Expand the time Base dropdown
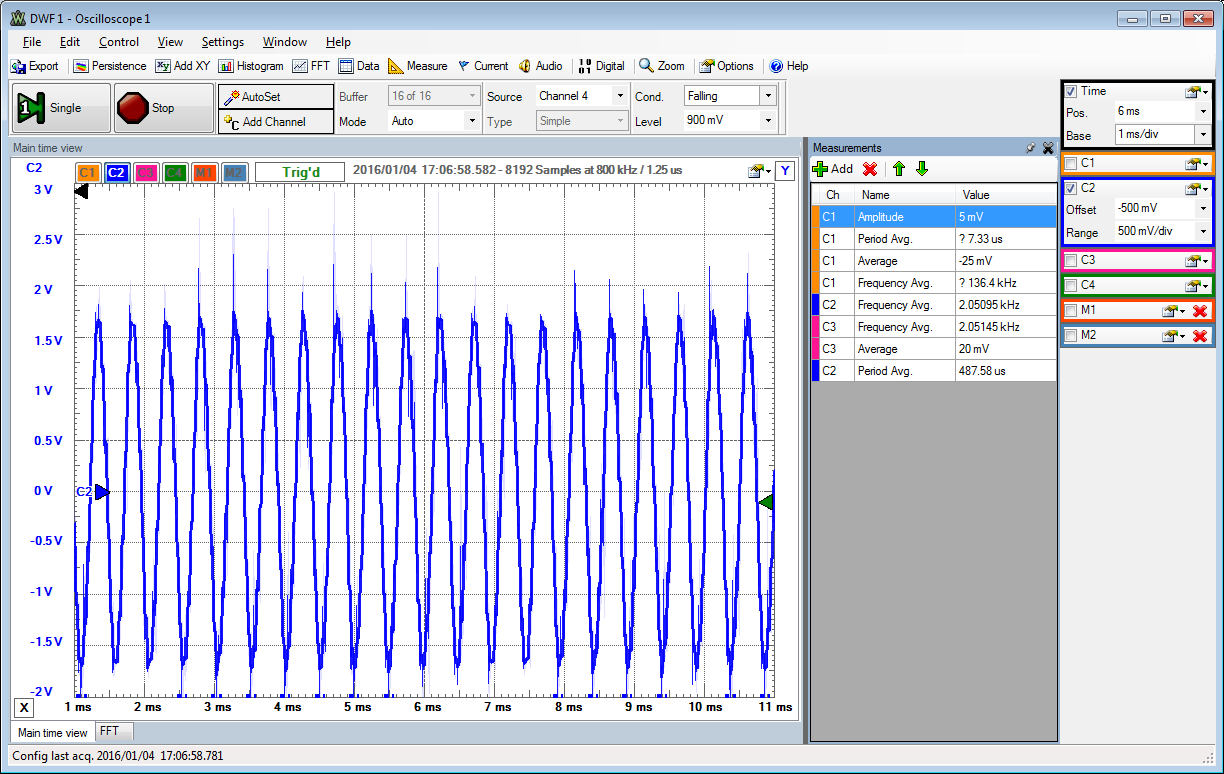The width and height of the screenshot is (1224, 774). (1203, 134)
